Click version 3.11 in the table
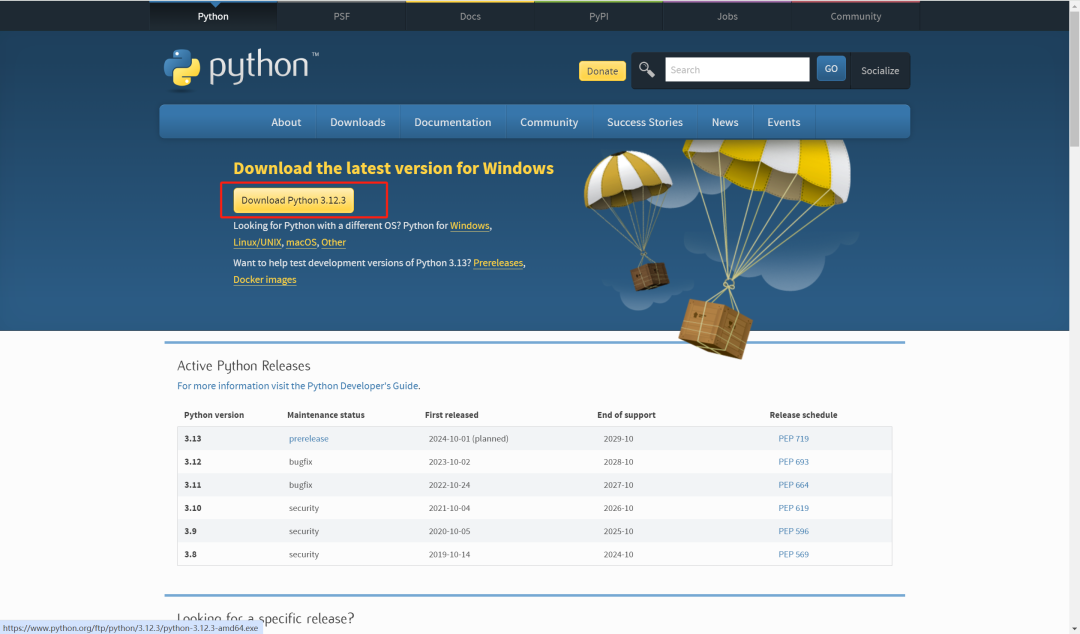The image size is (1080, 634). click(x=193, y=485)
